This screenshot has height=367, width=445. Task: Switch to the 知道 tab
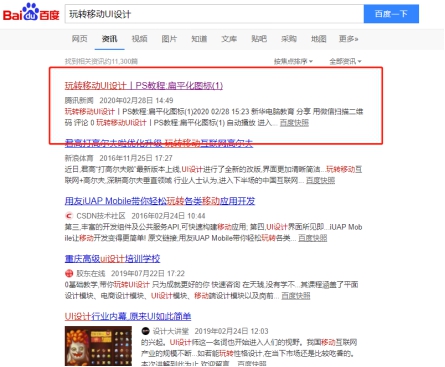click(x=199, y=39)
